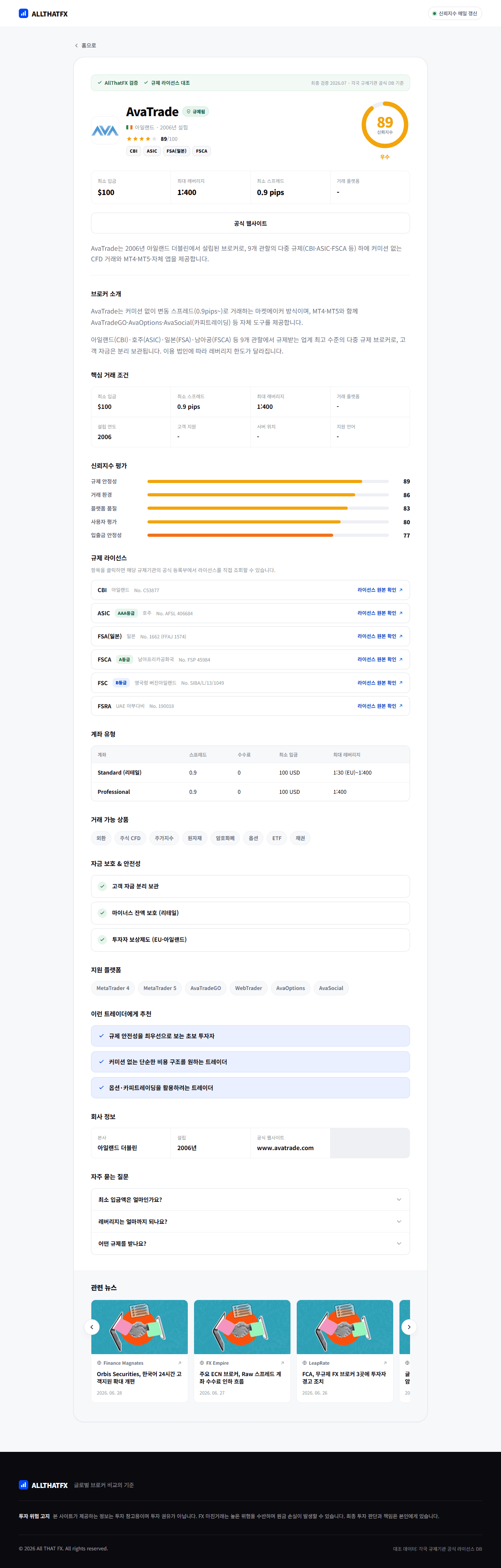Click checkmark beside 커미션 없는 단순한 비용 recommendation
The width and height of the screenshot is (501, 1568).
(102, 1061)
